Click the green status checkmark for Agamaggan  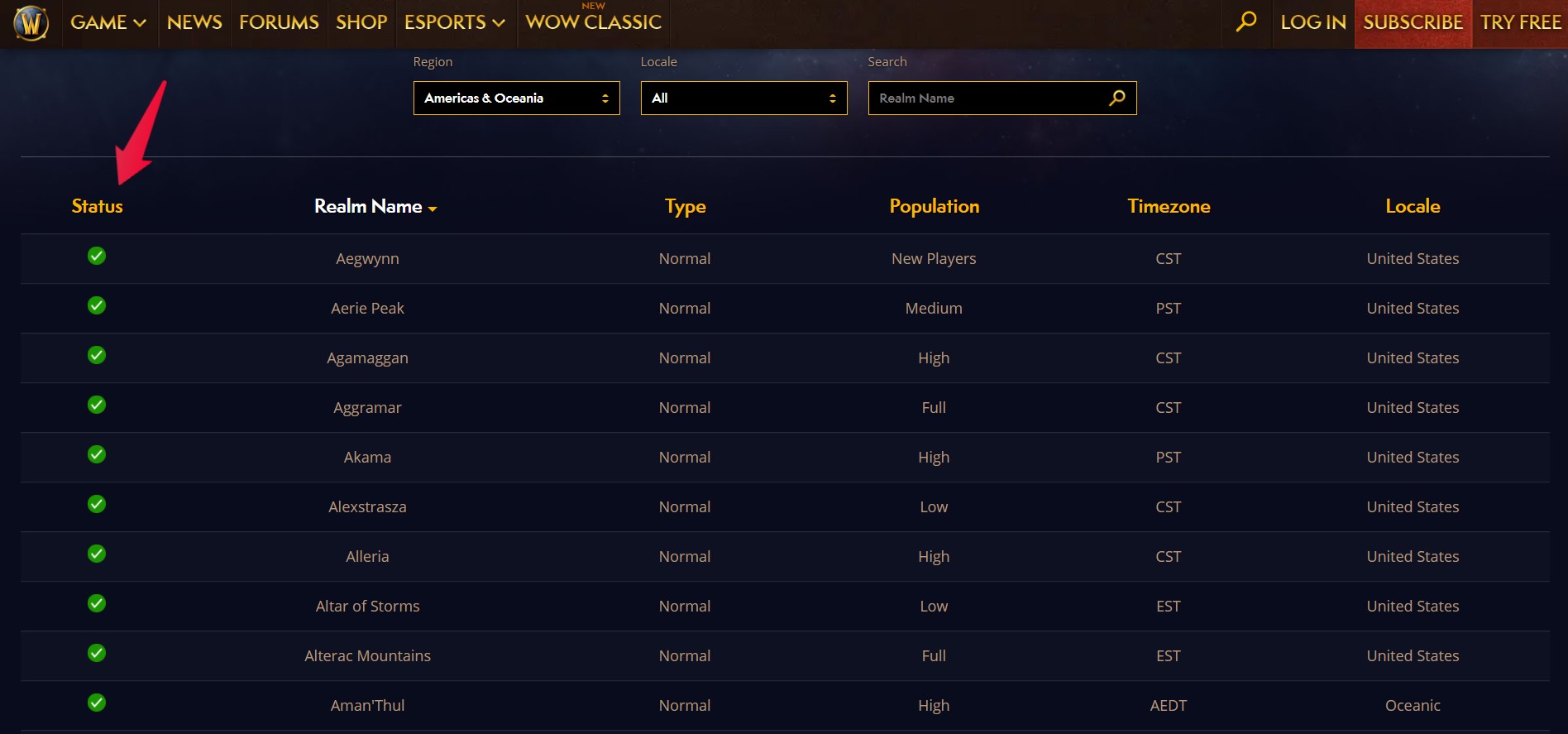97,355
